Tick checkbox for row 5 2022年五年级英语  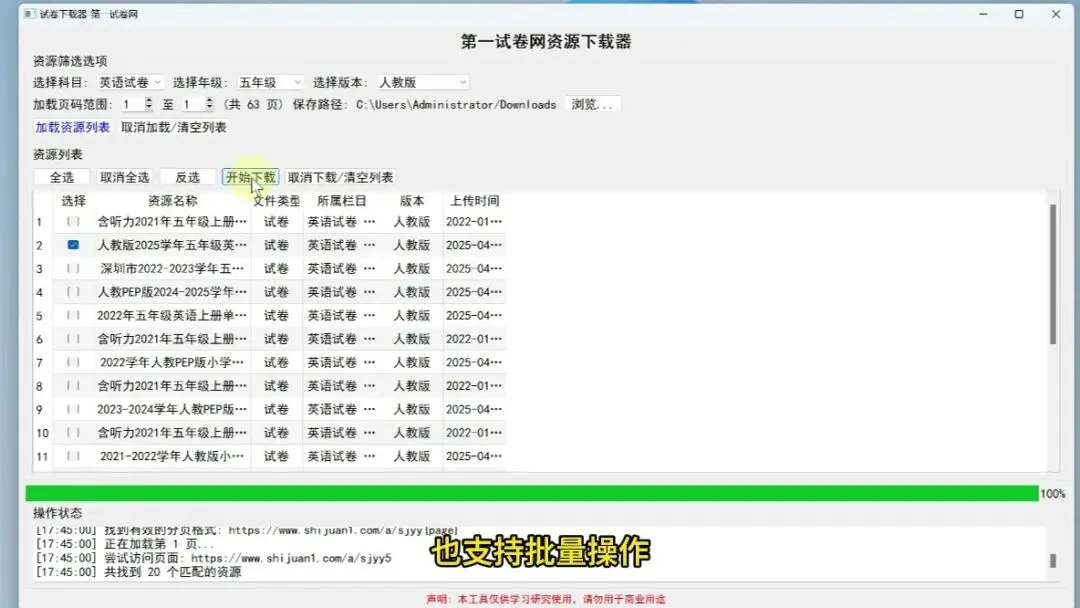click(x=73, y=315)
